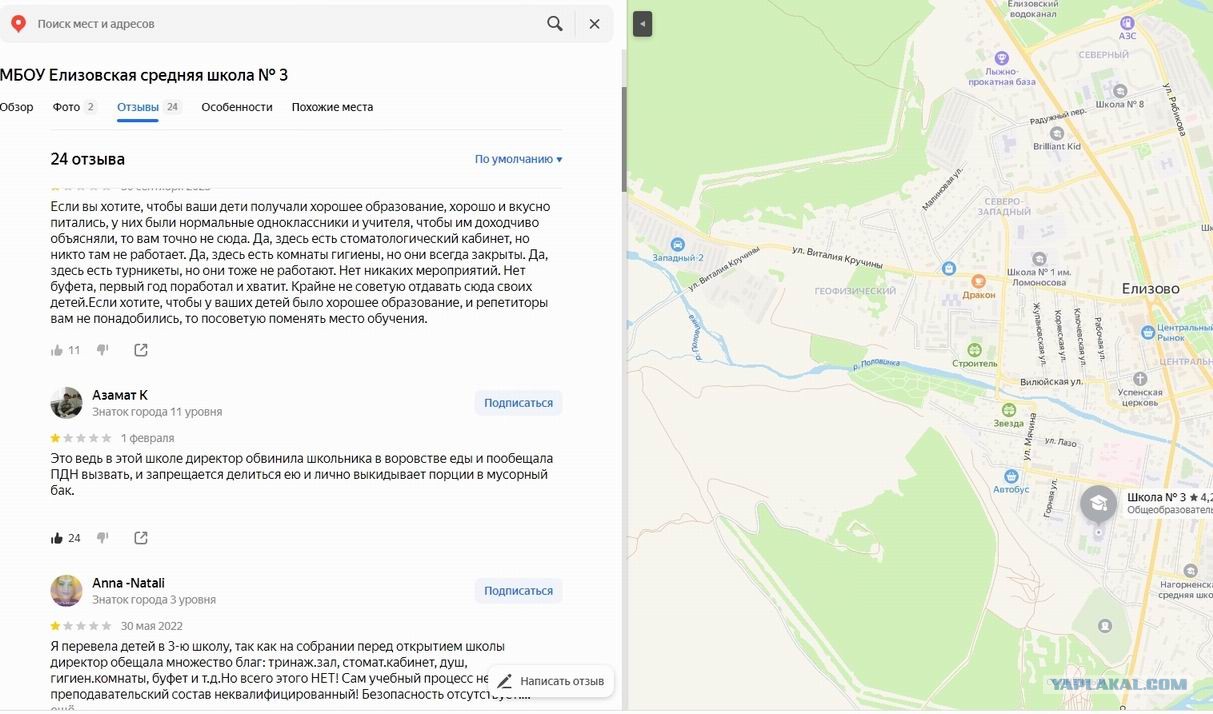
Task: Open the Обзор tab
Action: tap(16, 107)
